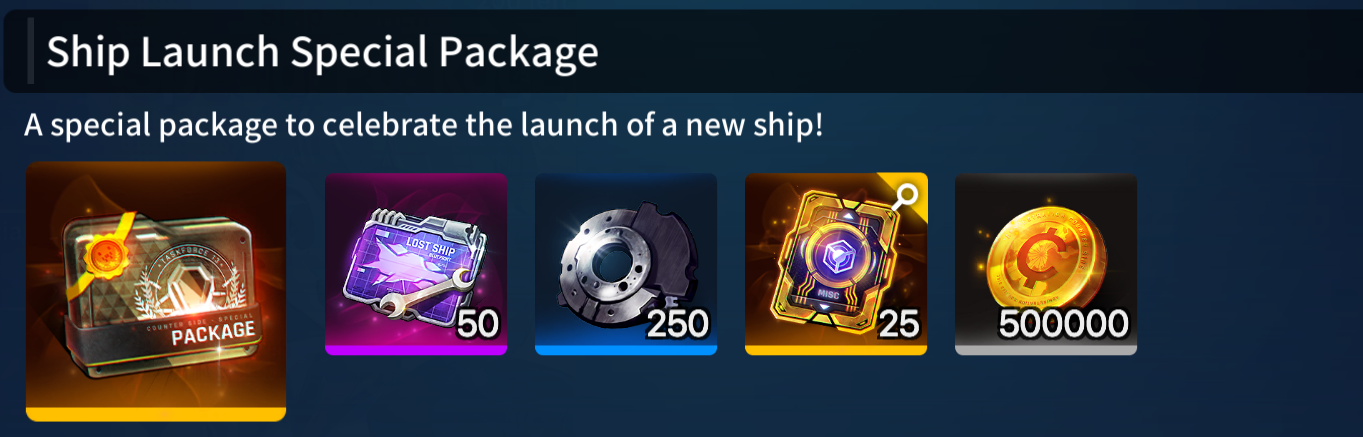
Task: Select the Lost Ship blueprint item
Action: point(416,264)
